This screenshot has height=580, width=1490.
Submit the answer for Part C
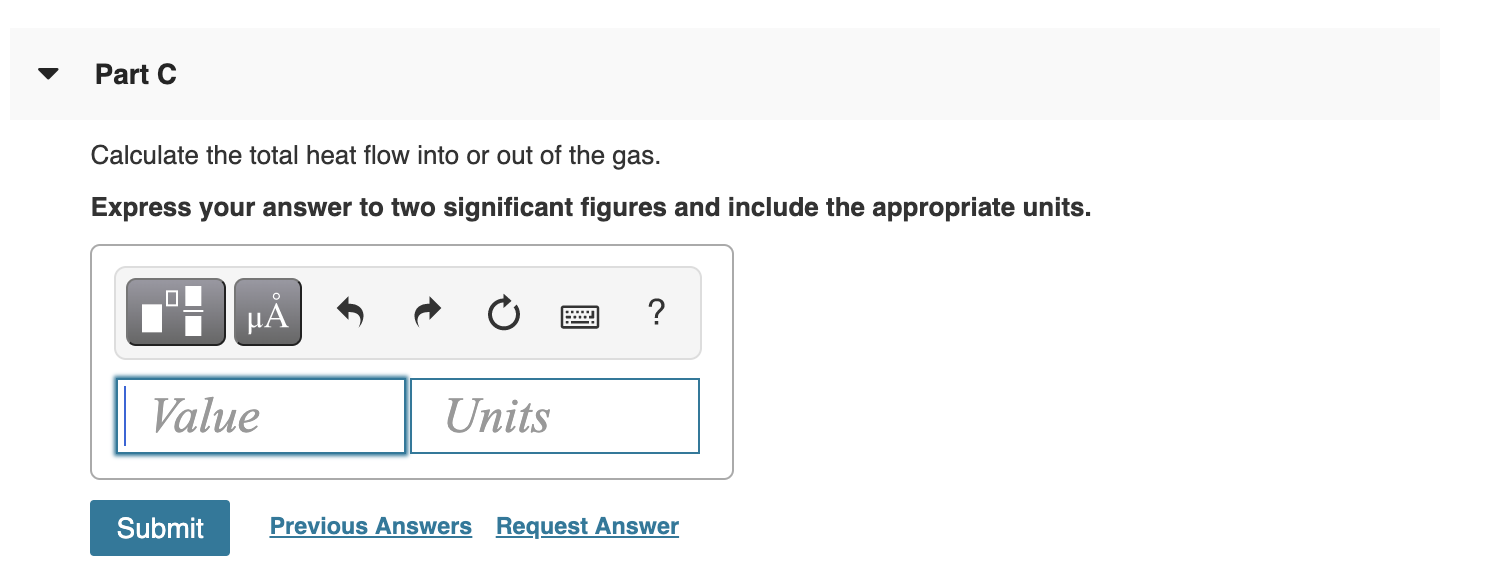159,527
